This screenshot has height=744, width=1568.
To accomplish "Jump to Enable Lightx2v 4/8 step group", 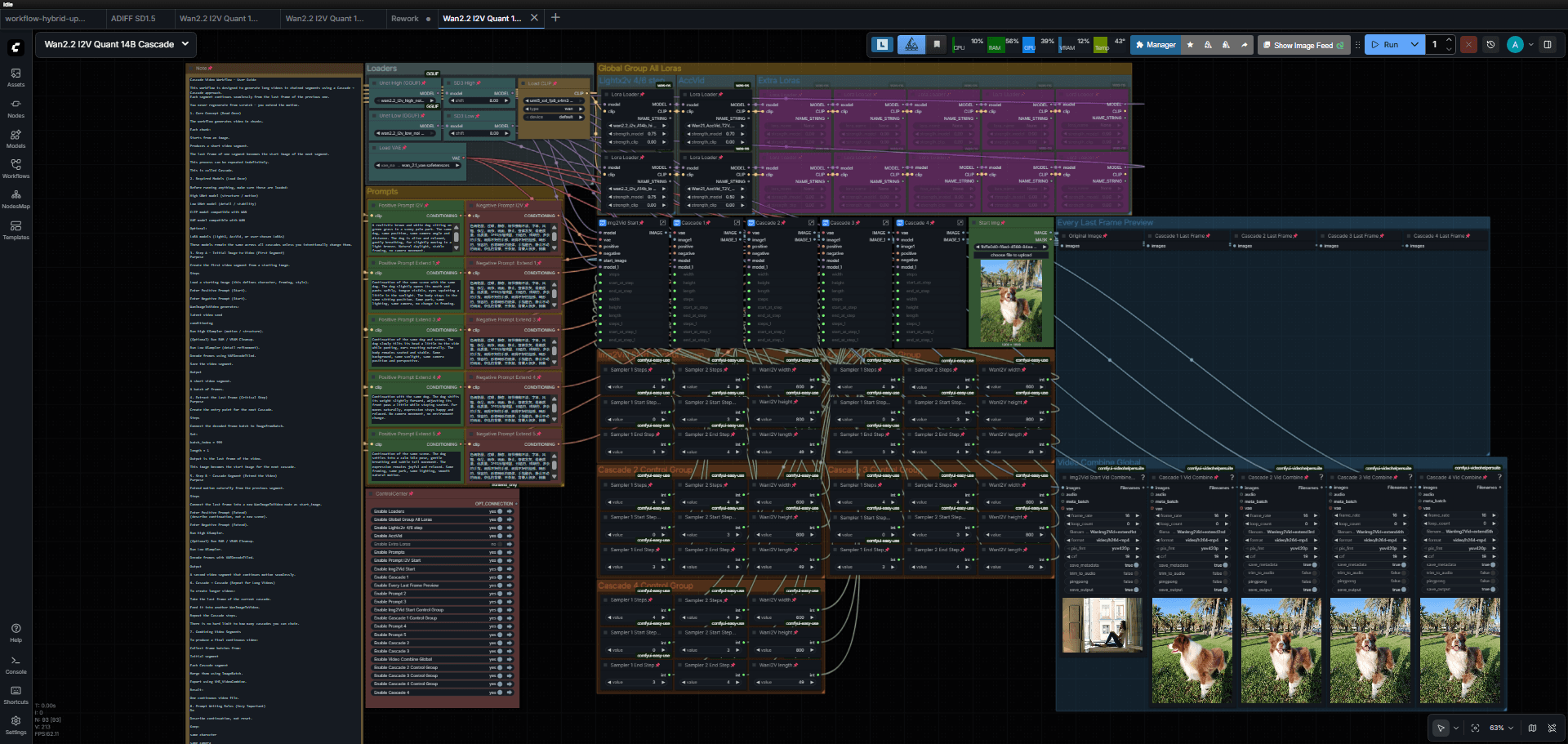I will point(509,528).
